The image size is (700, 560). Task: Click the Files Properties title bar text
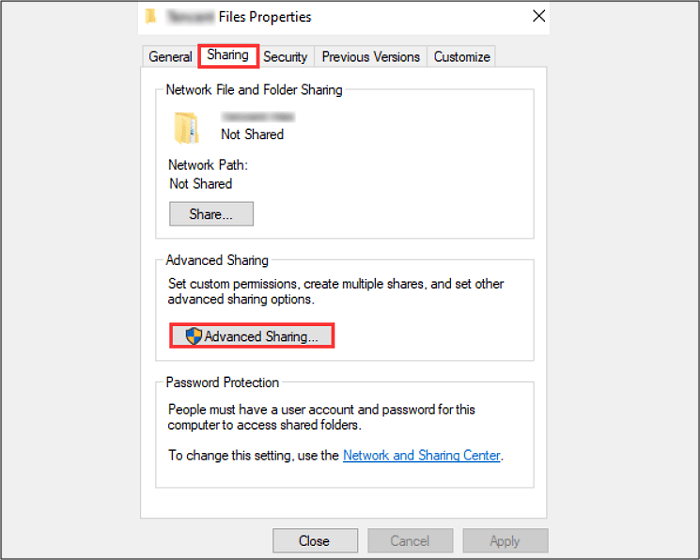point(265,16)
